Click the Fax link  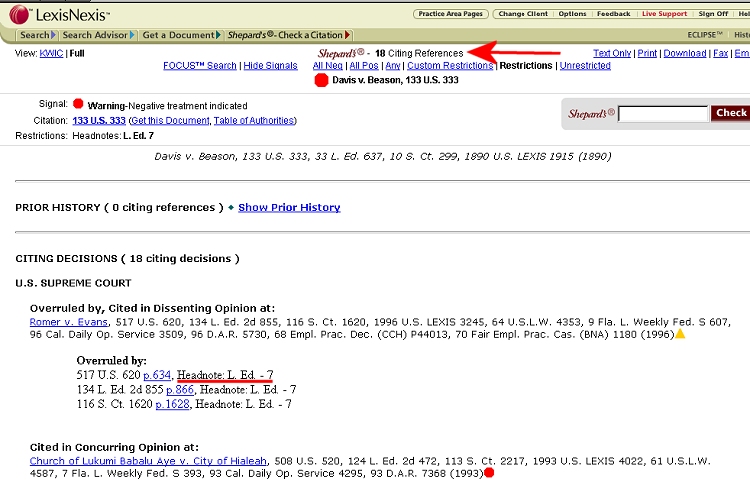(720, 53)
